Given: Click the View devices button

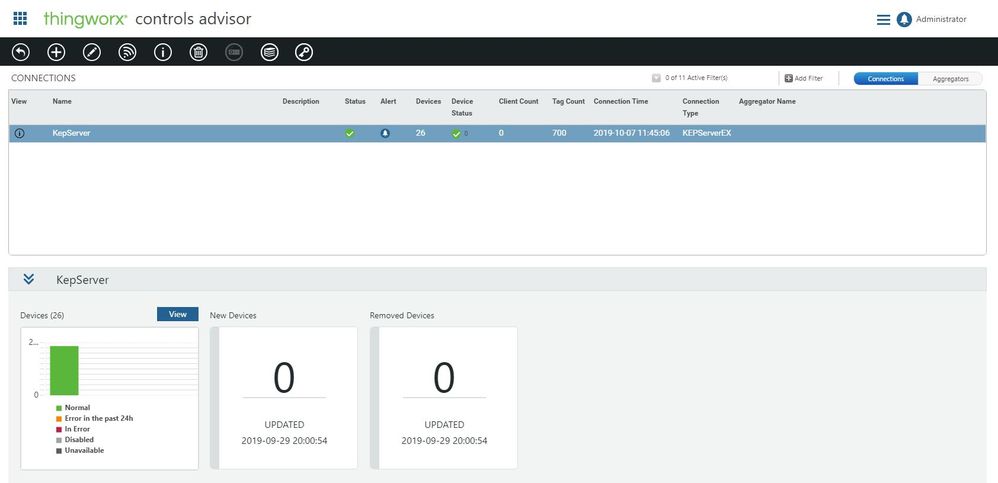Looking at the screenshot, I should click(178, 314).
